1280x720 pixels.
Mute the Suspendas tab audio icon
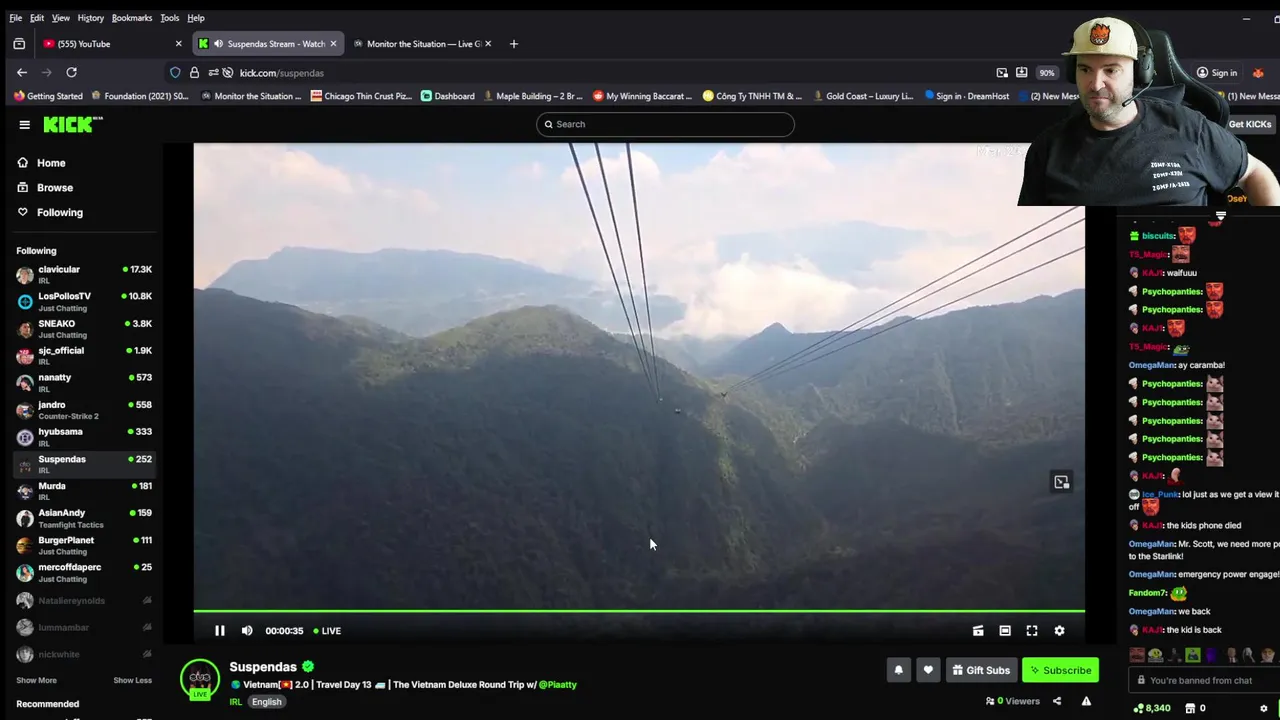tap(218, 44)
